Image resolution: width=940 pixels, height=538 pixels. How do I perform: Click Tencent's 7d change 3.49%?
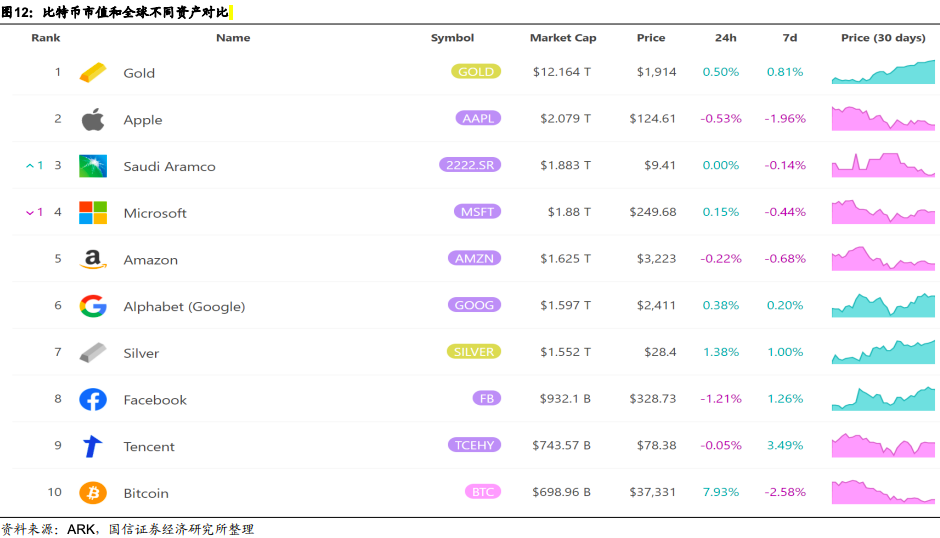785,446
